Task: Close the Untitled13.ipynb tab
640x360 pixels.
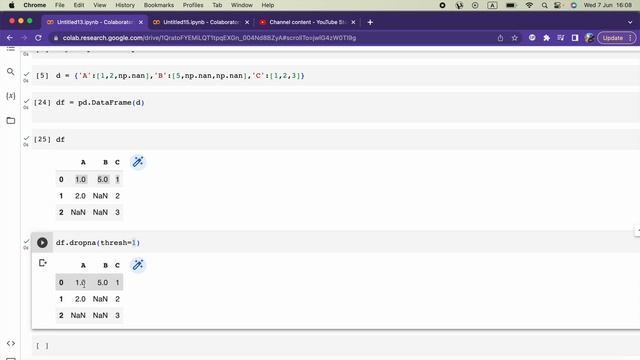Action: pos(141,22)
